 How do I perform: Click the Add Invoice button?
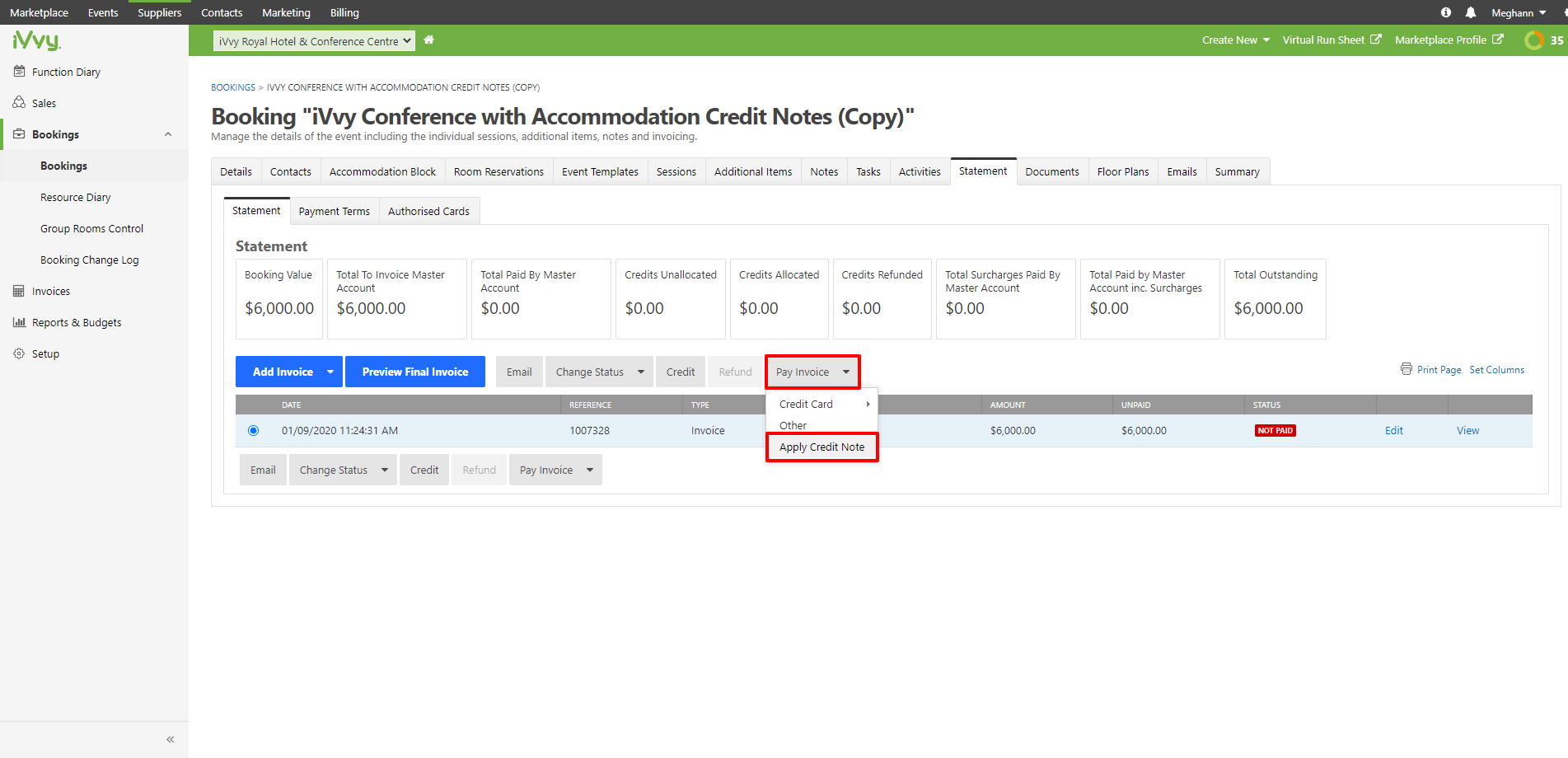pos(283,372)
